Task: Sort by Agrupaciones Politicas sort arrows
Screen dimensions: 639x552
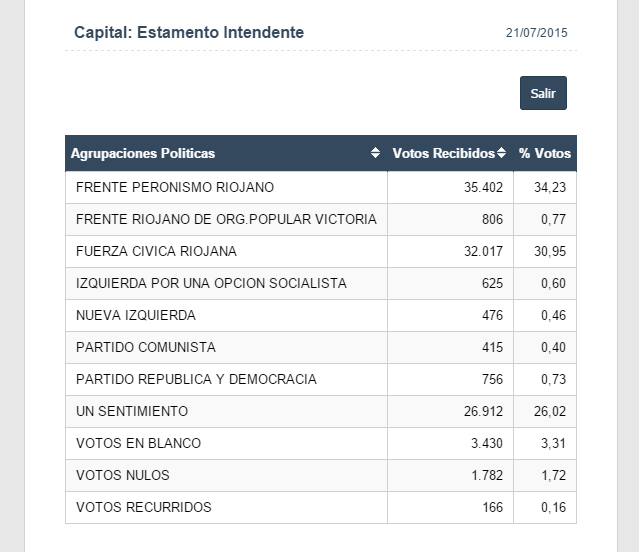Action: [x=375, y=153]
